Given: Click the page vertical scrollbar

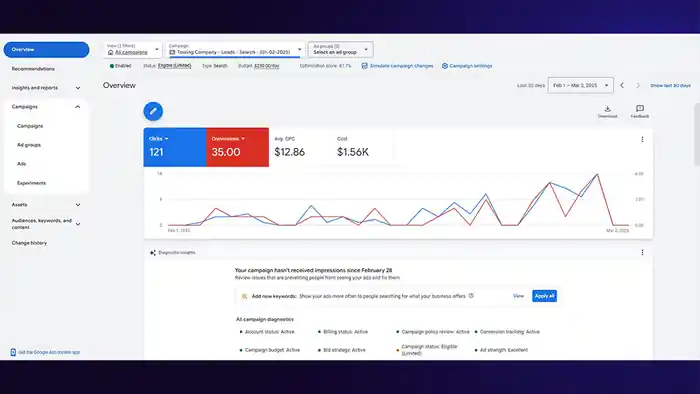Looking at the screenshot, I should click(697, 134).
